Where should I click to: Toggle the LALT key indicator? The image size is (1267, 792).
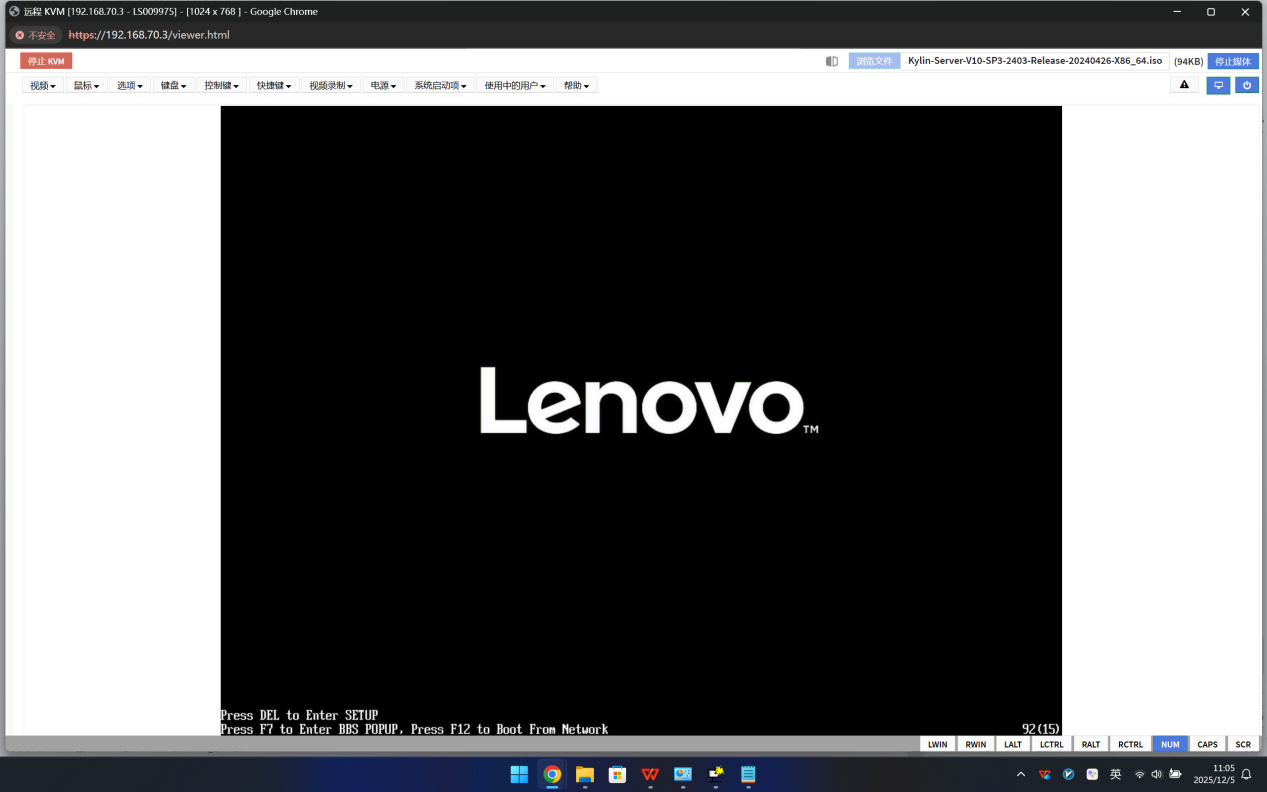pyautogui.click(x=1013, y=744)
